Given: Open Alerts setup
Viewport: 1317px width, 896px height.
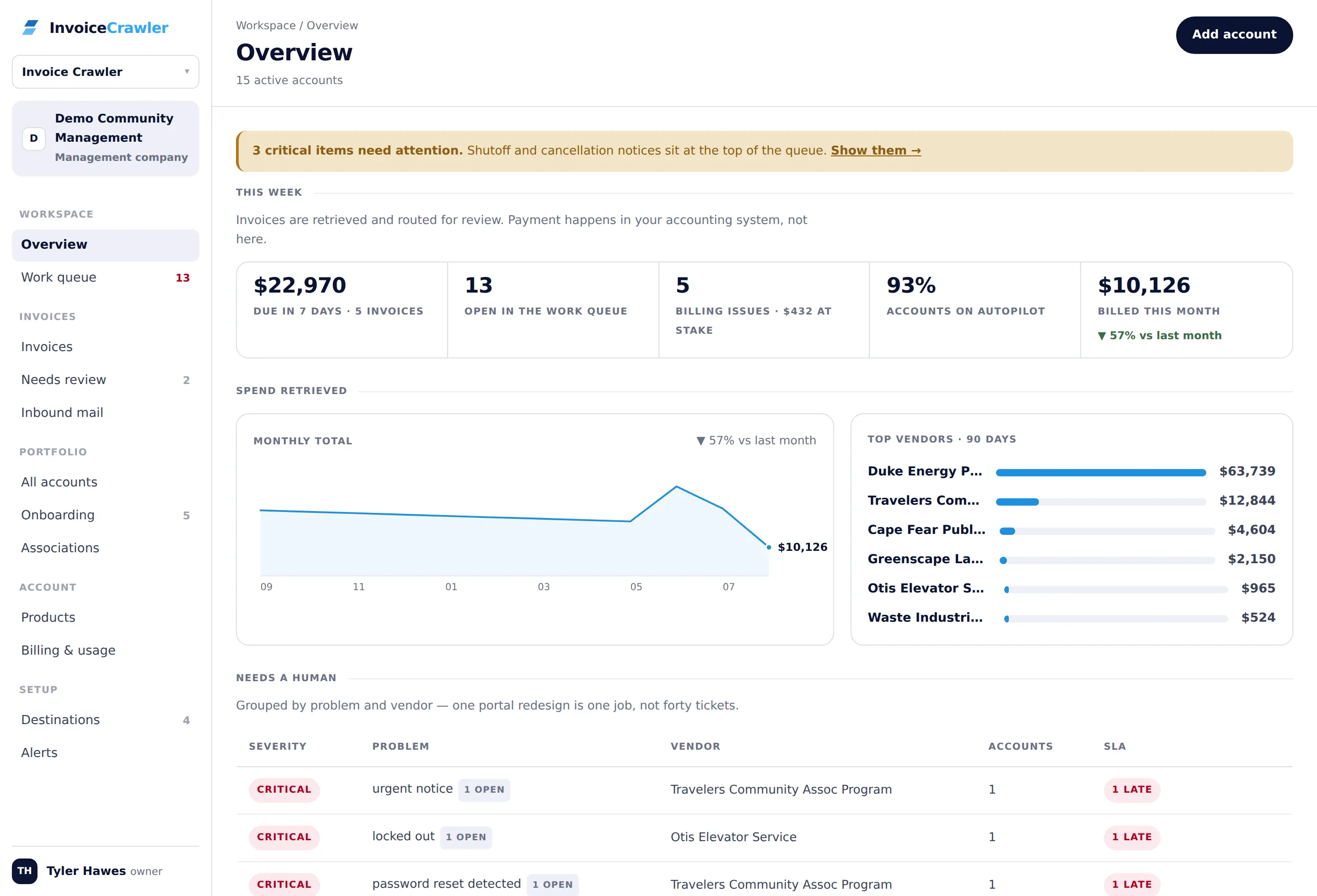Looking at the screenshot, I should tap(105, 753).
